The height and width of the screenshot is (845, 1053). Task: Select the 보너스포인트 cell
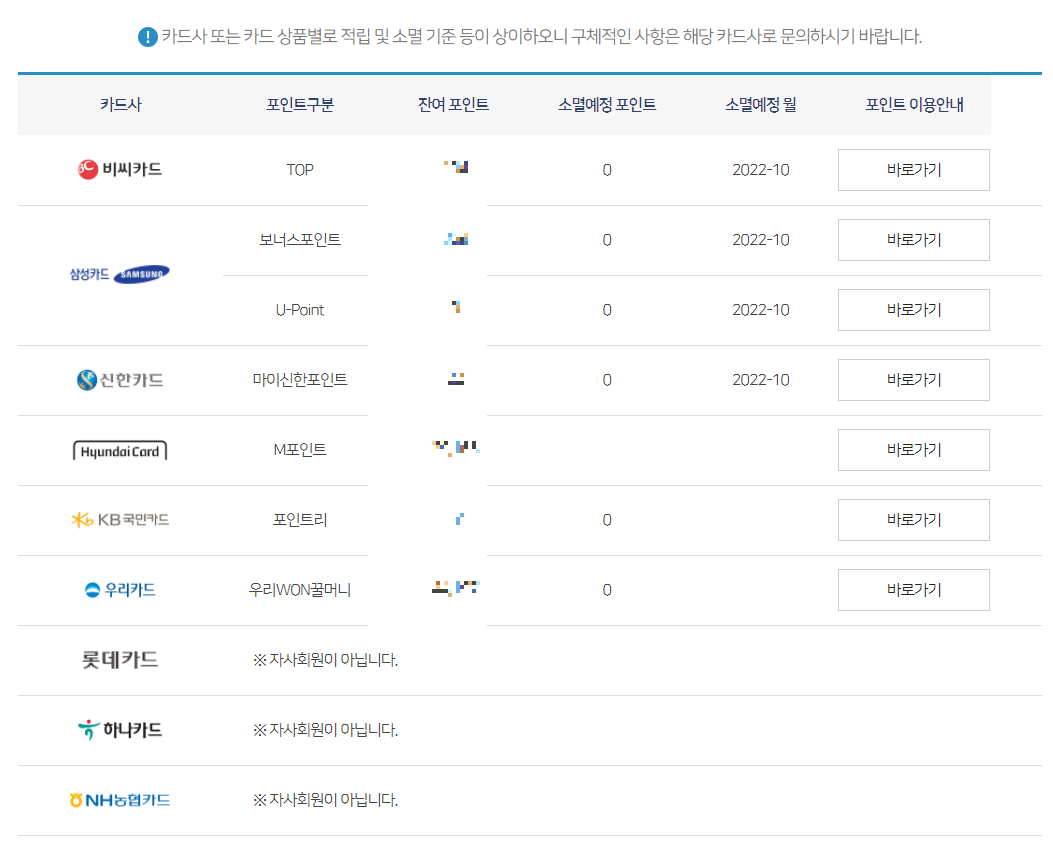click(x=300, y=240)
